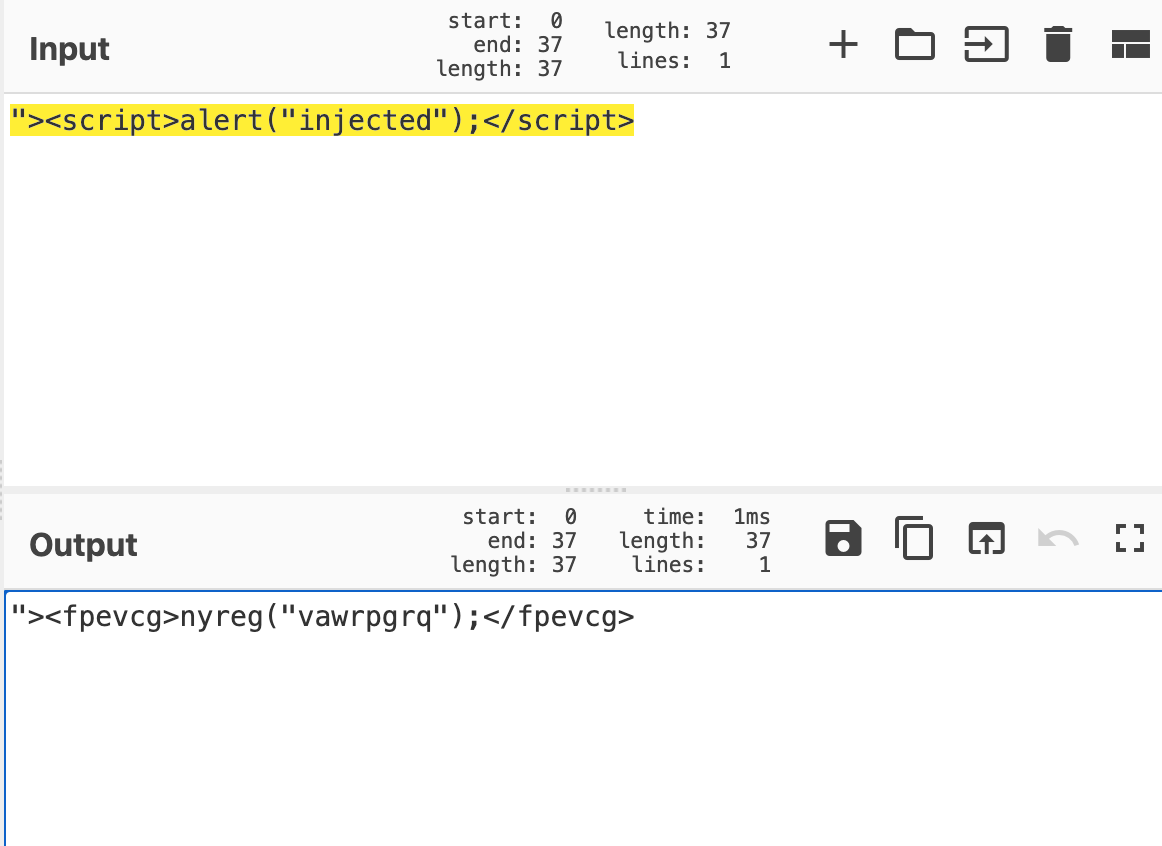The image size is (1162, 846).
Task: Maximize the Output pane
Action: (x=1130, y=538)
